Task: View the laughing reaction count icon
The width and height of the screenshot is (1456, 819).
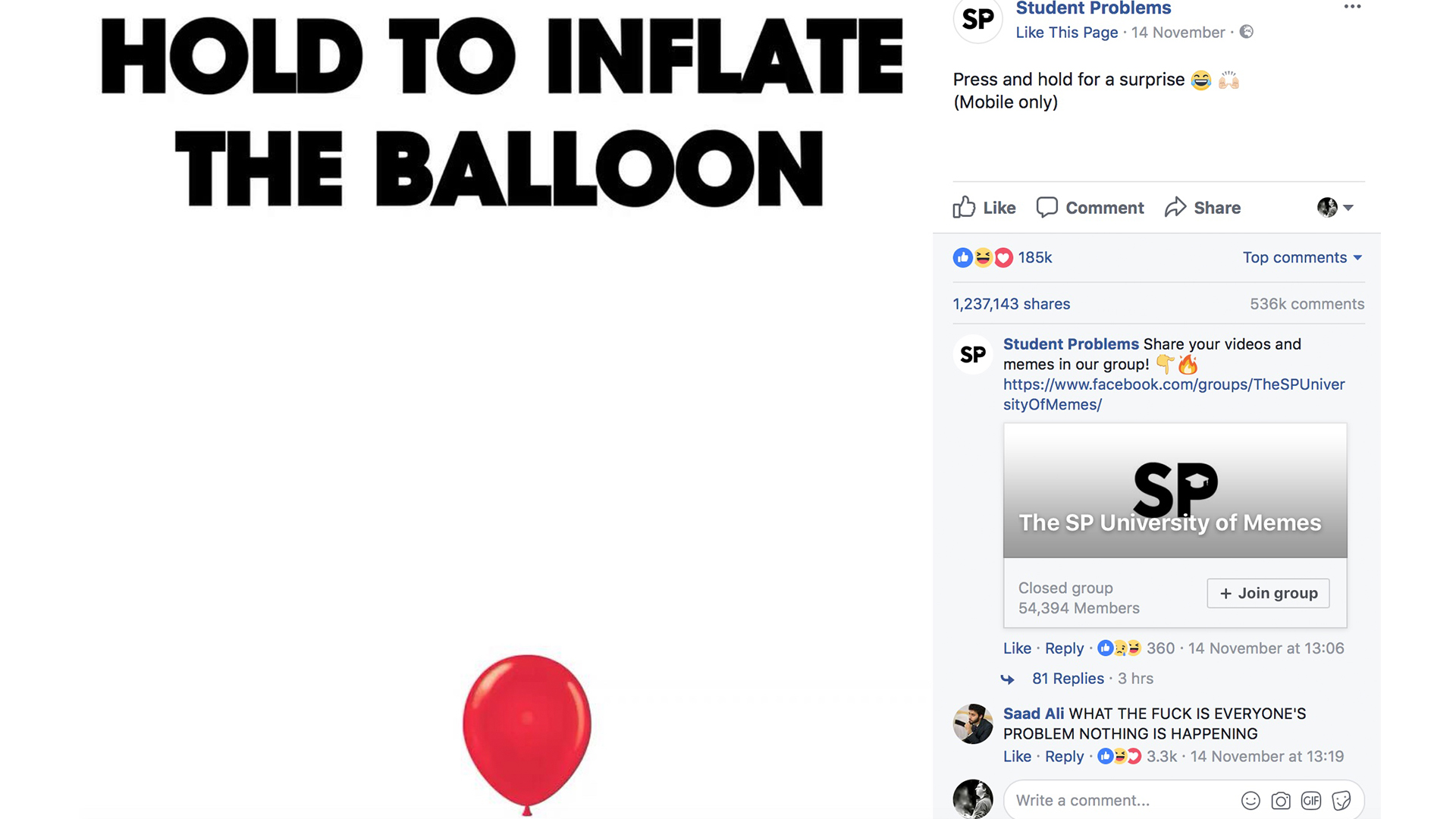Action: [x=983, y=258]
